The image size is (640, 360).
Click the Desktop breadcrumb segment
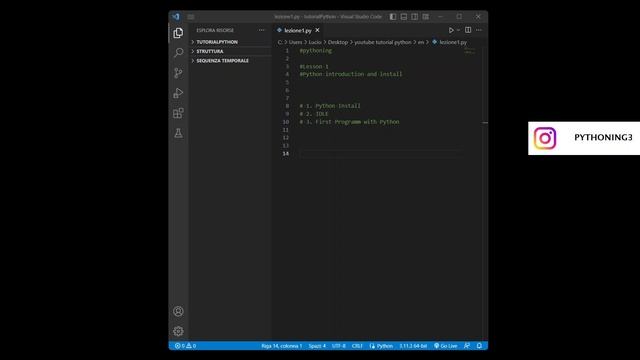tap(338, 42)
